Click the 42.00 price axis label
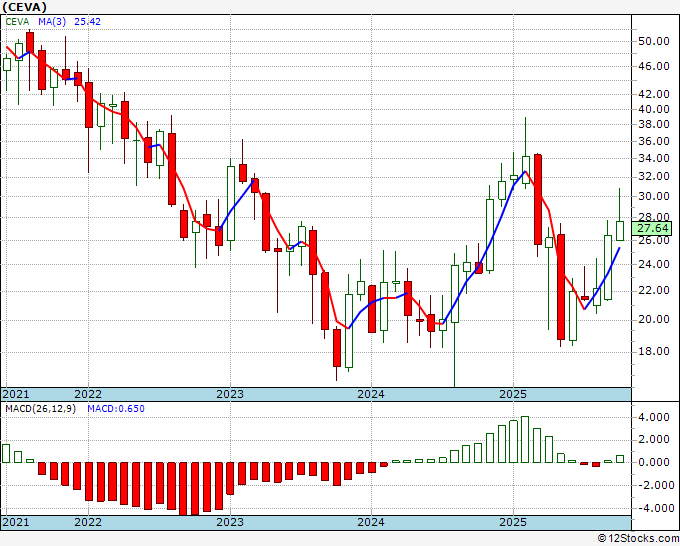The height and width of the screenshot is (546, 680). (x=654, y=94)
